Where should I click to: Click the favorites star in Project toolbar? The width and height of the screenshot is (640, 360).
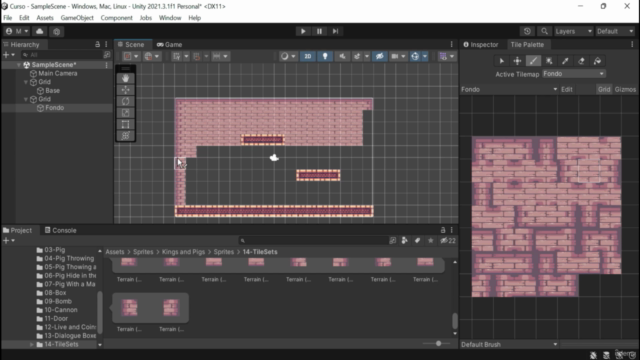coord(430,241)
